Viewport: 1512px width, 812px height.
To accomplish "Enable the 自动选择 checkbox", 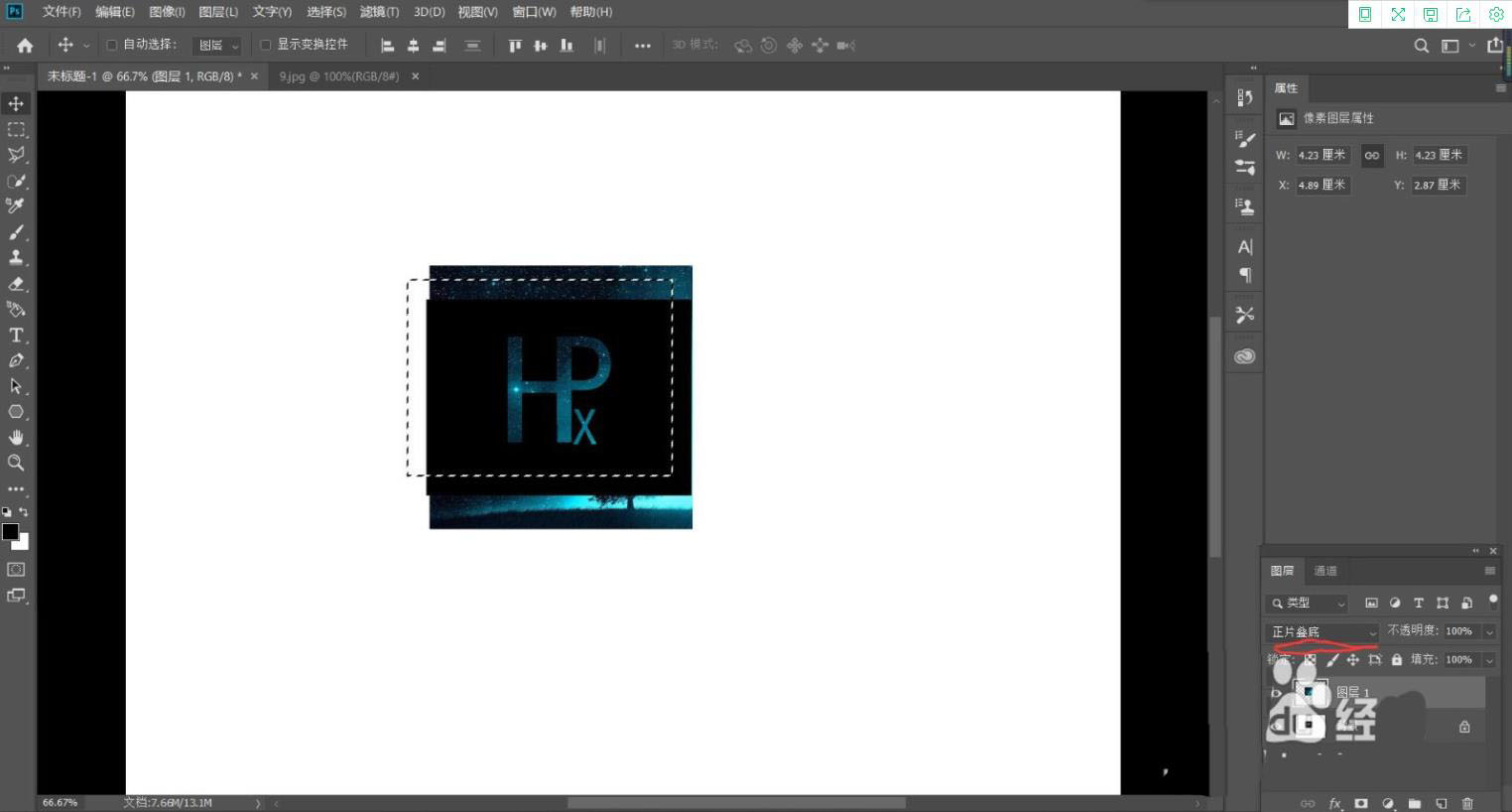I will pyautogui.click(x=112, y=45).
